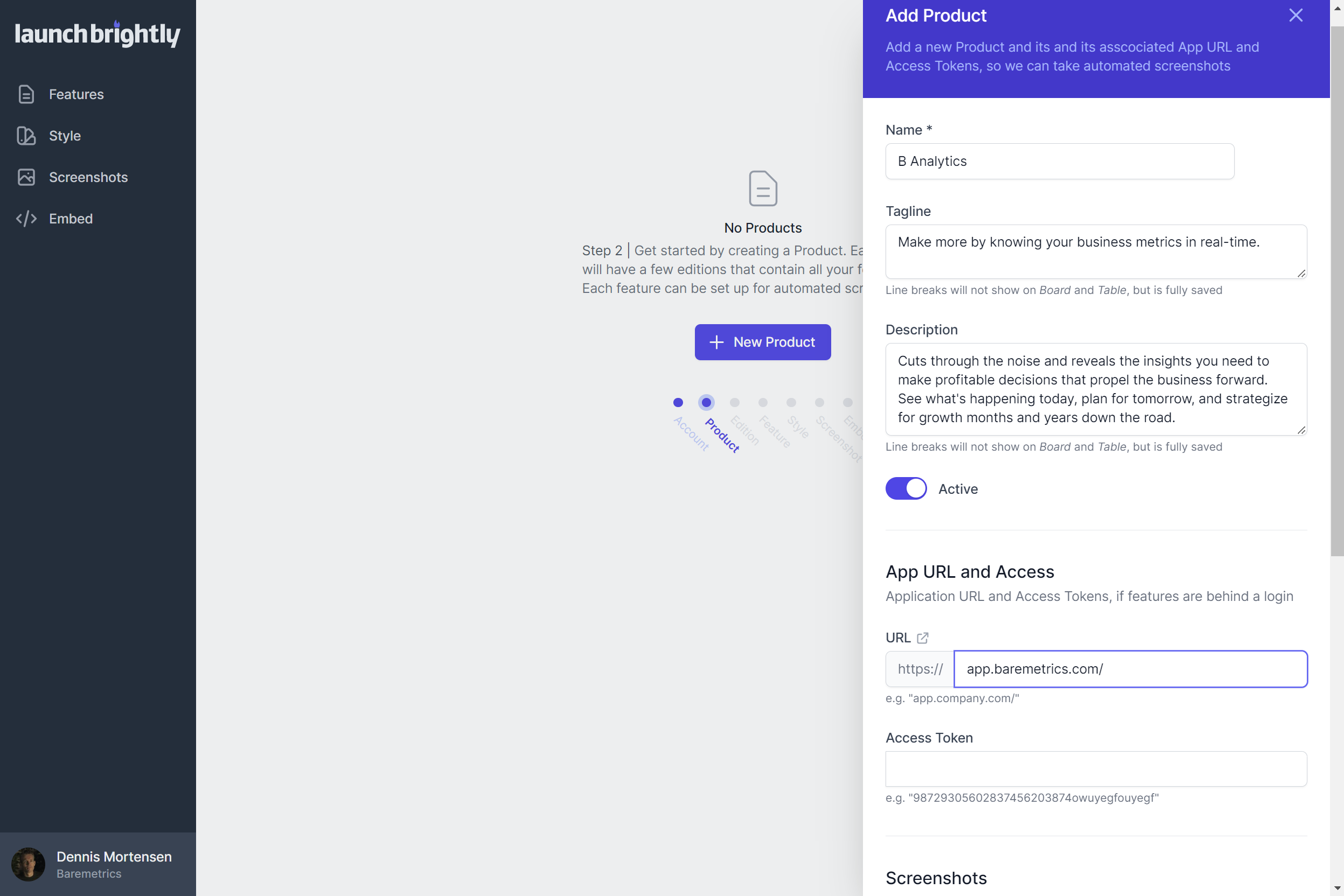Click the Style palette icon
The height and width of the screenshot is (896, 1344).
(26, 136)
